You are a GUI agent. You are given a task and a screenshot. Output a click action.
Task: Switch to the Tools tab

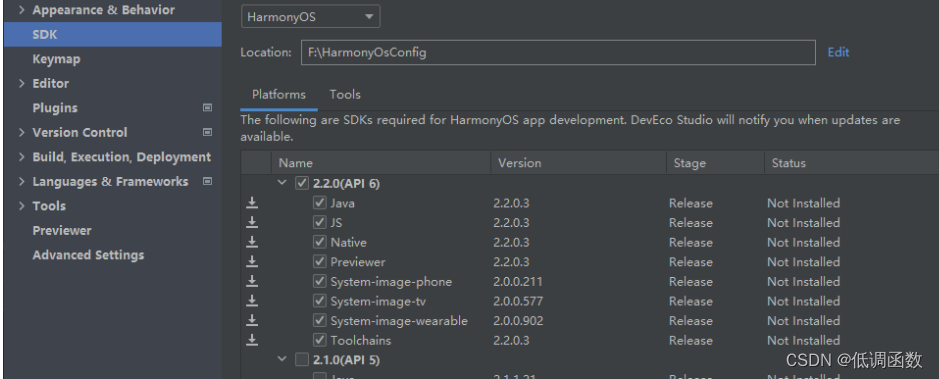[345, 95]
